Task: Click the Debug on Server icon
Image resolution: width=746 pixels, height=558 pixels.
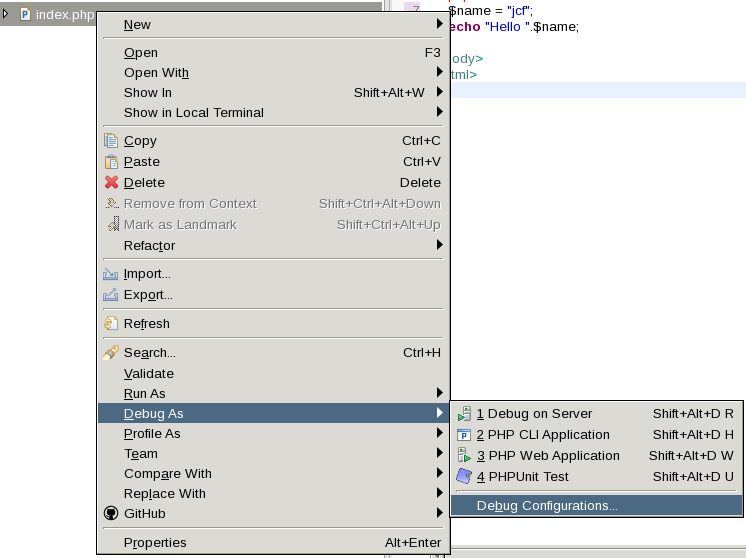Action: point(464,414)
